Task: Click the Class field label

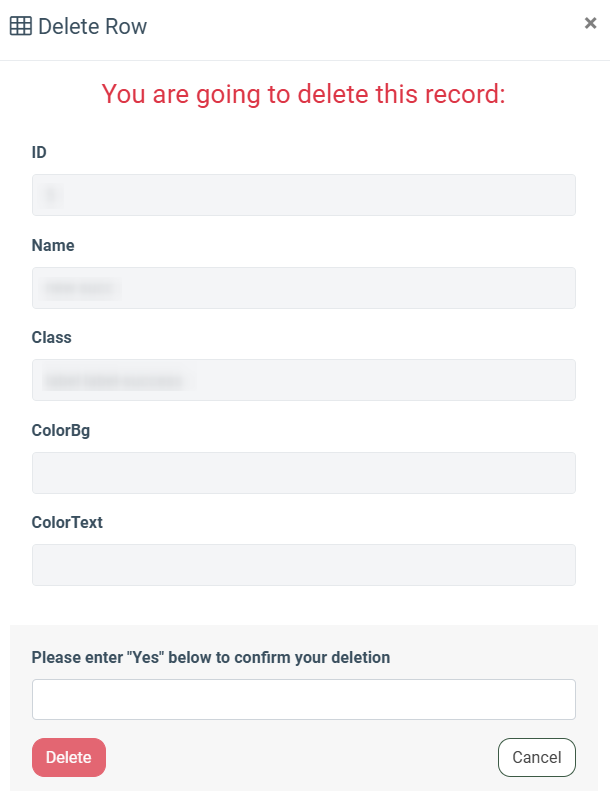Action: [52, 337]
